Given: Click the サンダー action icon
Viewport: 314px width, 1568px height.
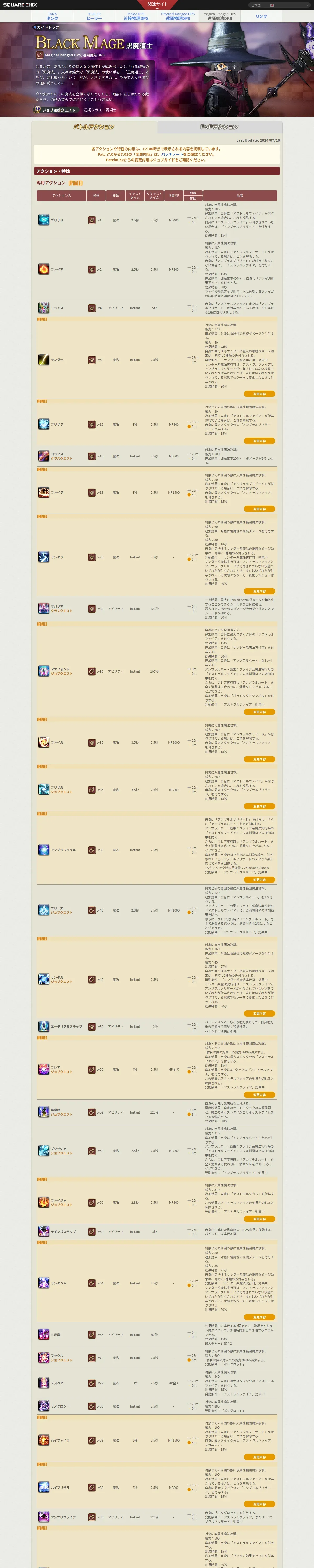Looking at the screenshot, I should click(x=44, y=360).
